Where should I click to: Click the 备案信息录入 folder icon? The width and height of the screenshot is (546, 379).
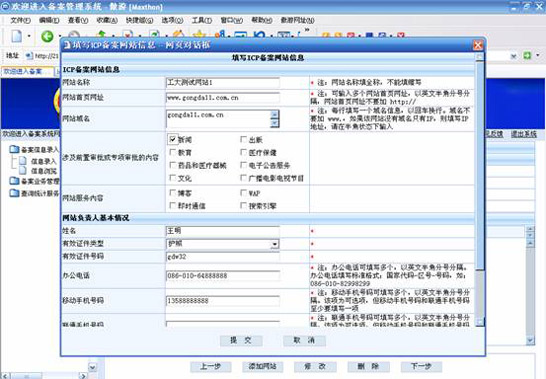pos(14,149)
